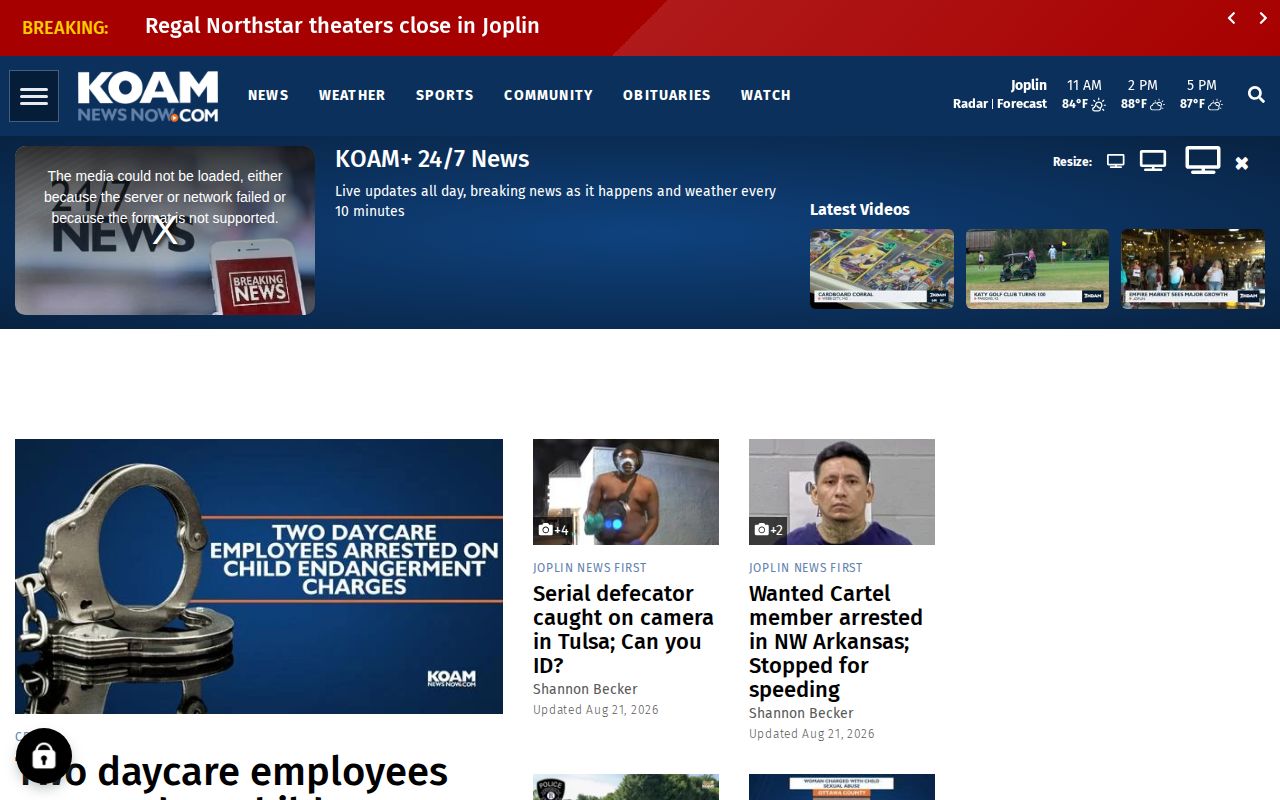This screenshot has width=1280, height=800.
Task: Set video player to large size
Action: pyautogui.click(x=1202, y=160)
